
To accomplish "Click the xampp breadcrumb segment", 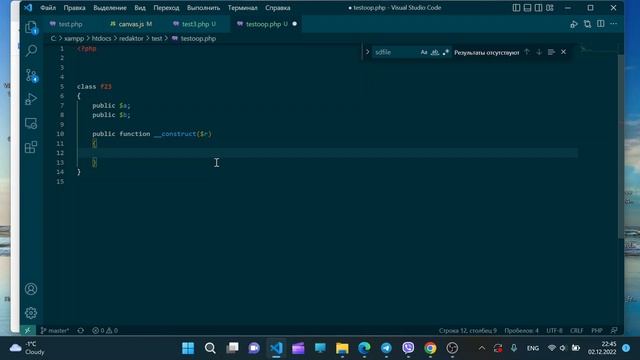I will pyautogui.click(x=74, y=38).
